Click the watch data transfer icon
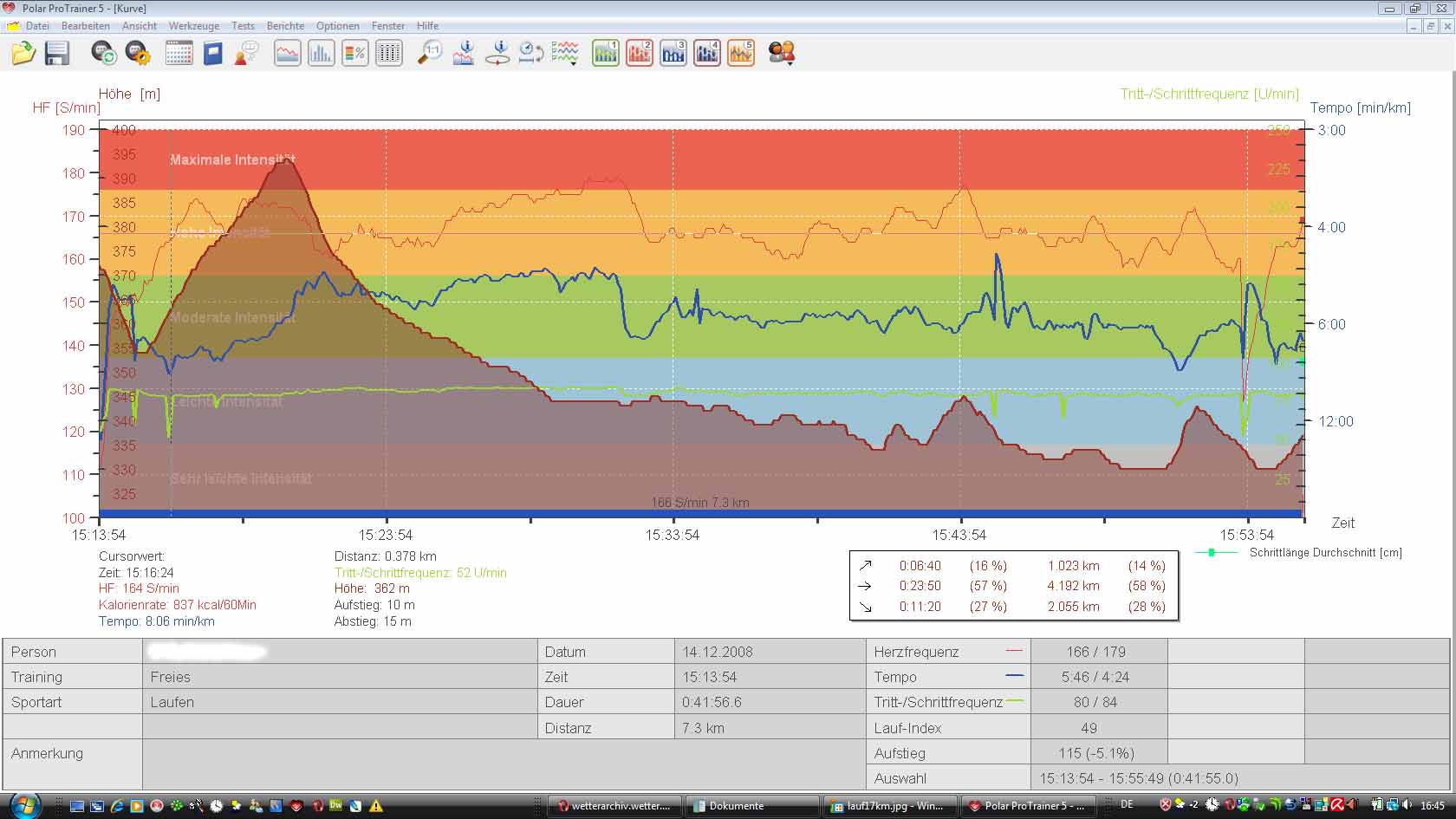 [x=104, y=54]
